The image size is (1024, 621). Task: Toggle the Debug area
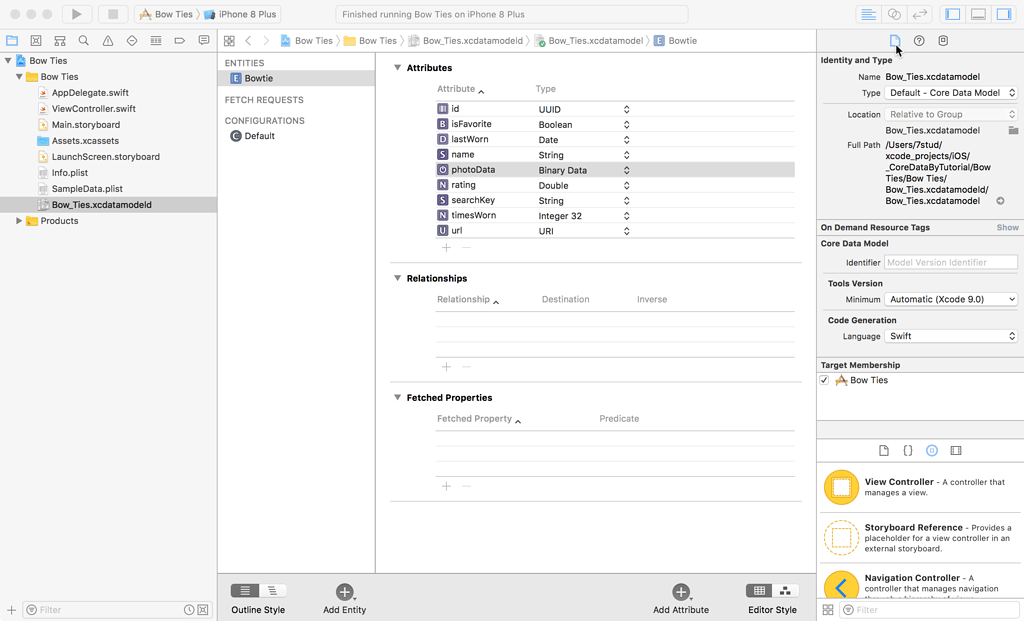coord(978,14)
